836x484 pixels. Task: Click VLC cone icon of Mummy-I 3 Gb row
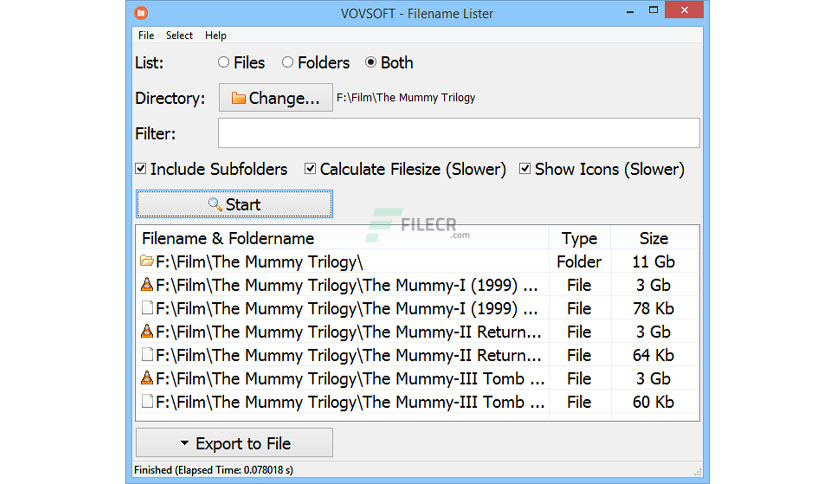coord(147,284)
